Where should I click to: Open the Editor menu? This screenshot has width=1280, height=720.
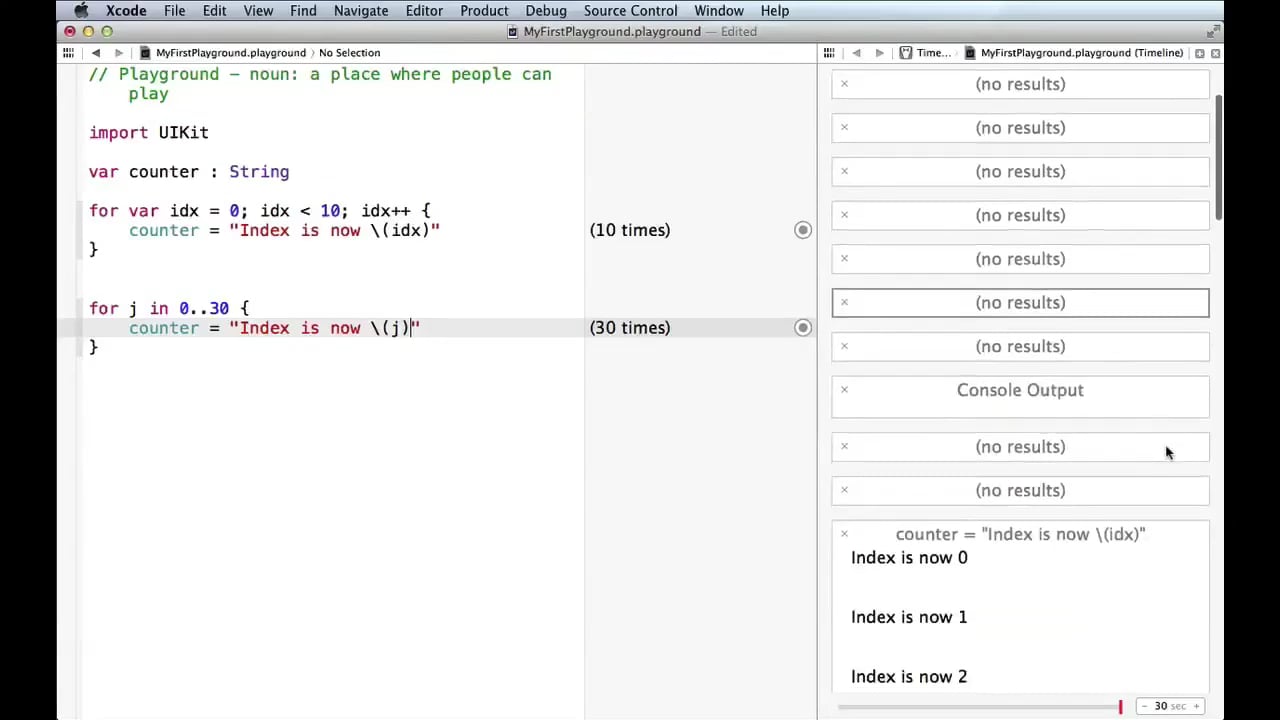point(424,11)
